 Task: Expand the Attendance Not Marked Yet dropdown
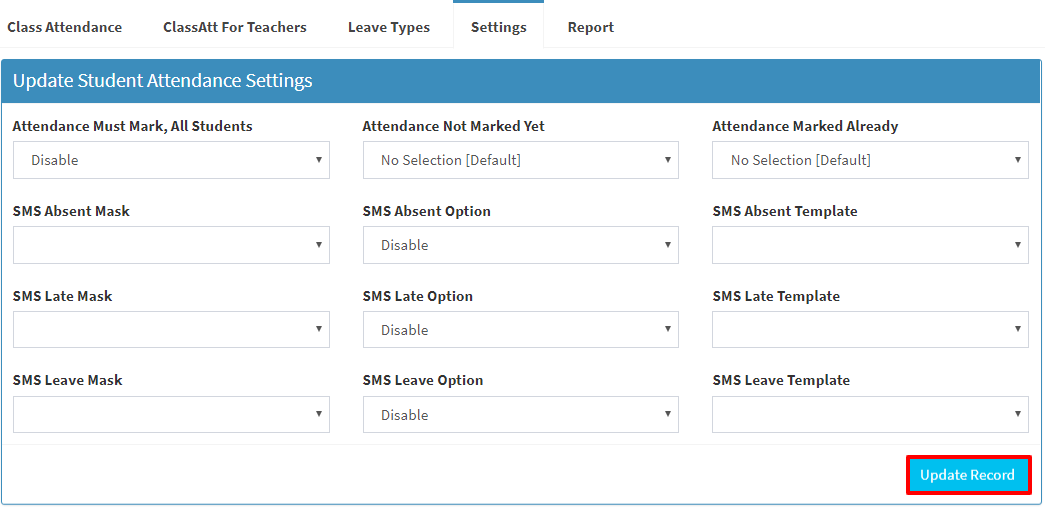click(521, 160)
